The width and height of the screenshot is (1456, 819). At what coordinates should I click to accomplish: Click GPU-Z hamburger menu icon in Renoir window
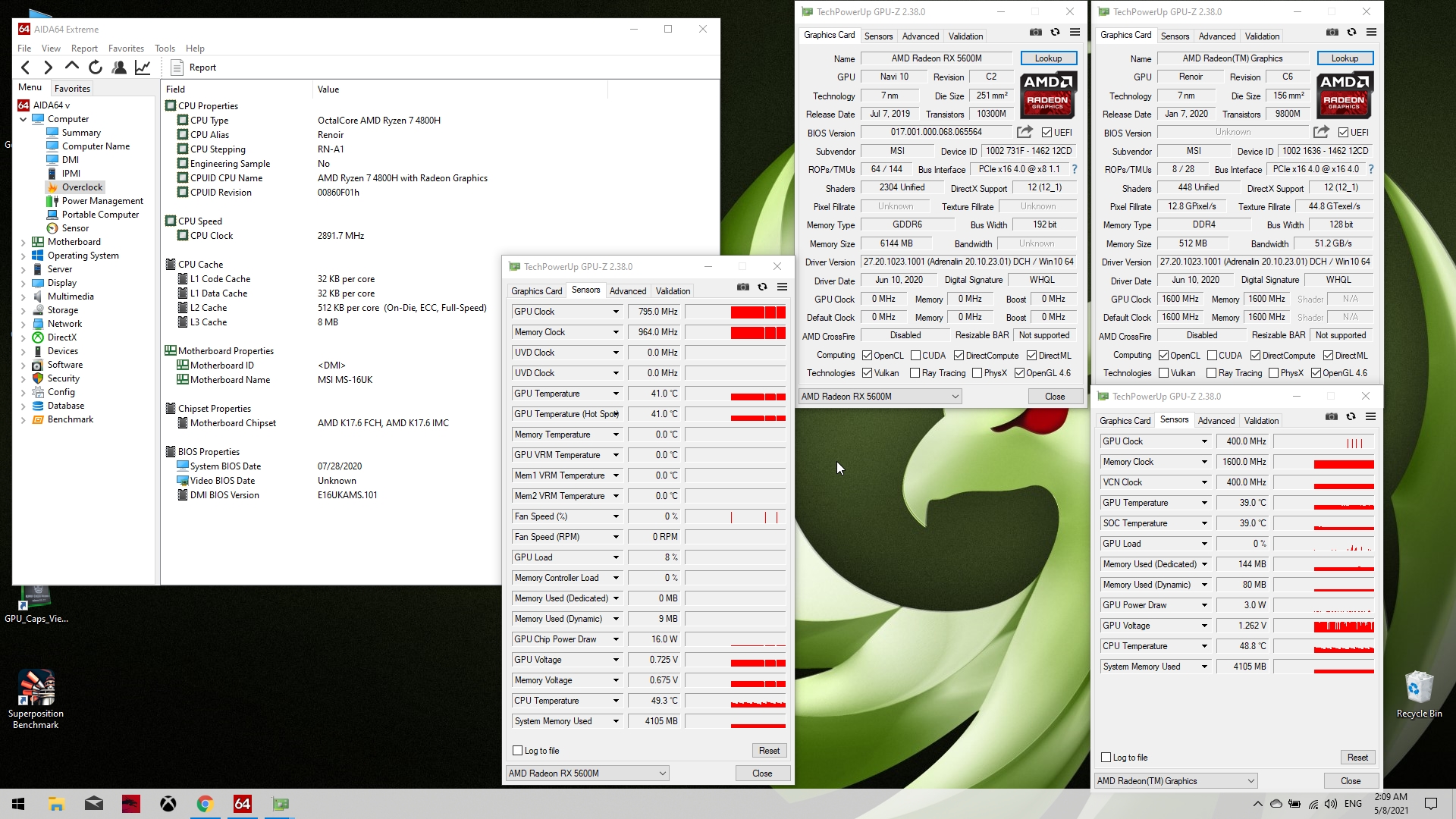click(x=1371, y=32)
